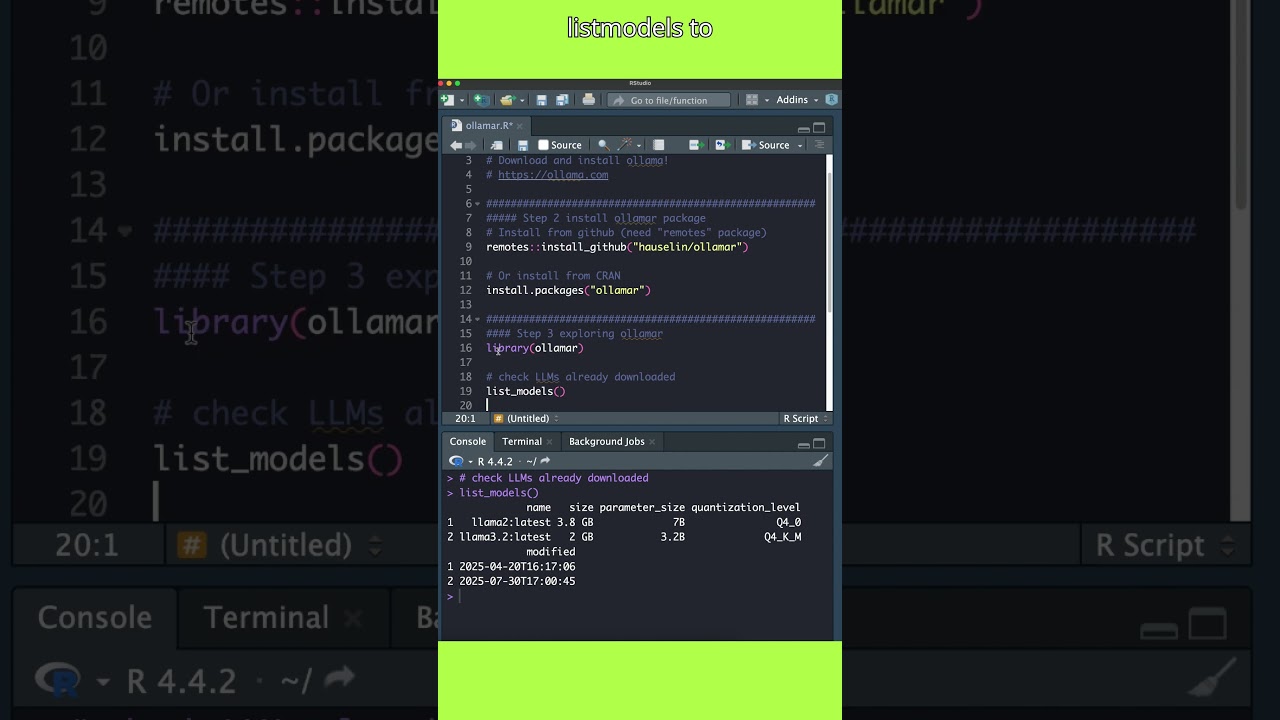Switch to the Console tab
The image size is (1280, 720).
coord(467,442)
